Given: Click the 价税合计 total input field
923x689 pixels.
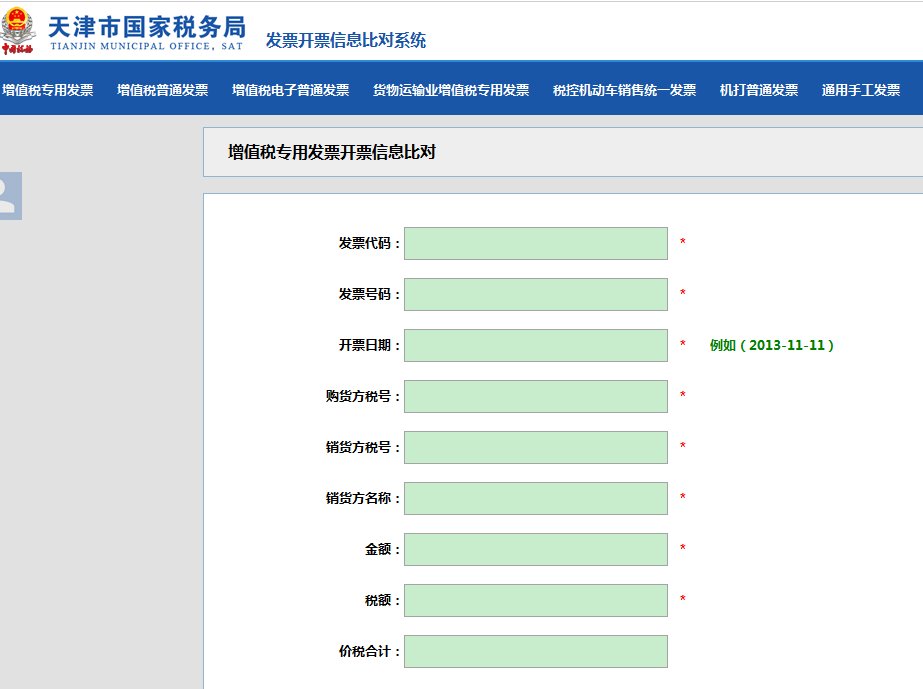Looking at the screenshot, I should 536,650.
